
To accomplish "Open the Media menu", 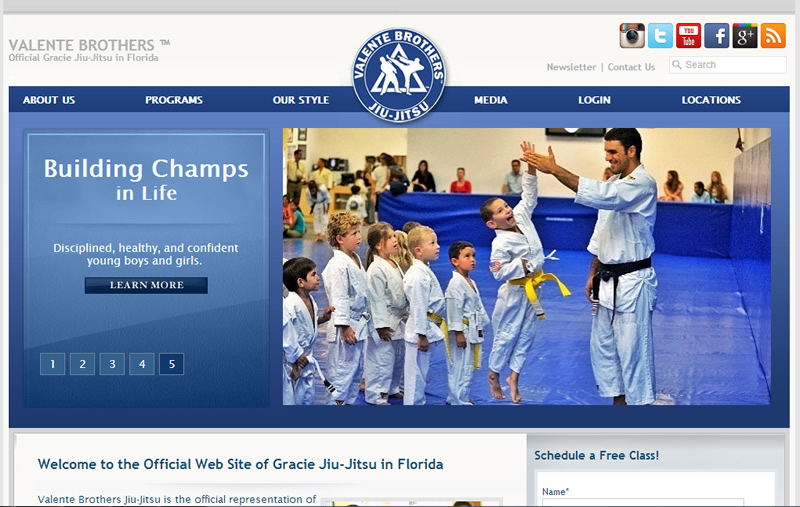I will coord(491,100).
